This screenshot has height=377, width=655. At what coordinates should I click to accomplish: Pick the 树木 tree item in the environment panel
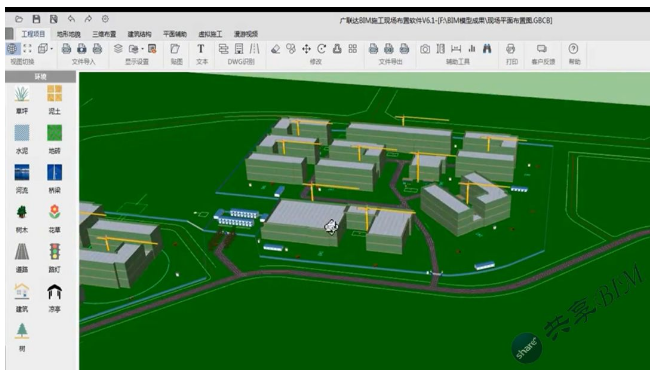tap(22, 217)
